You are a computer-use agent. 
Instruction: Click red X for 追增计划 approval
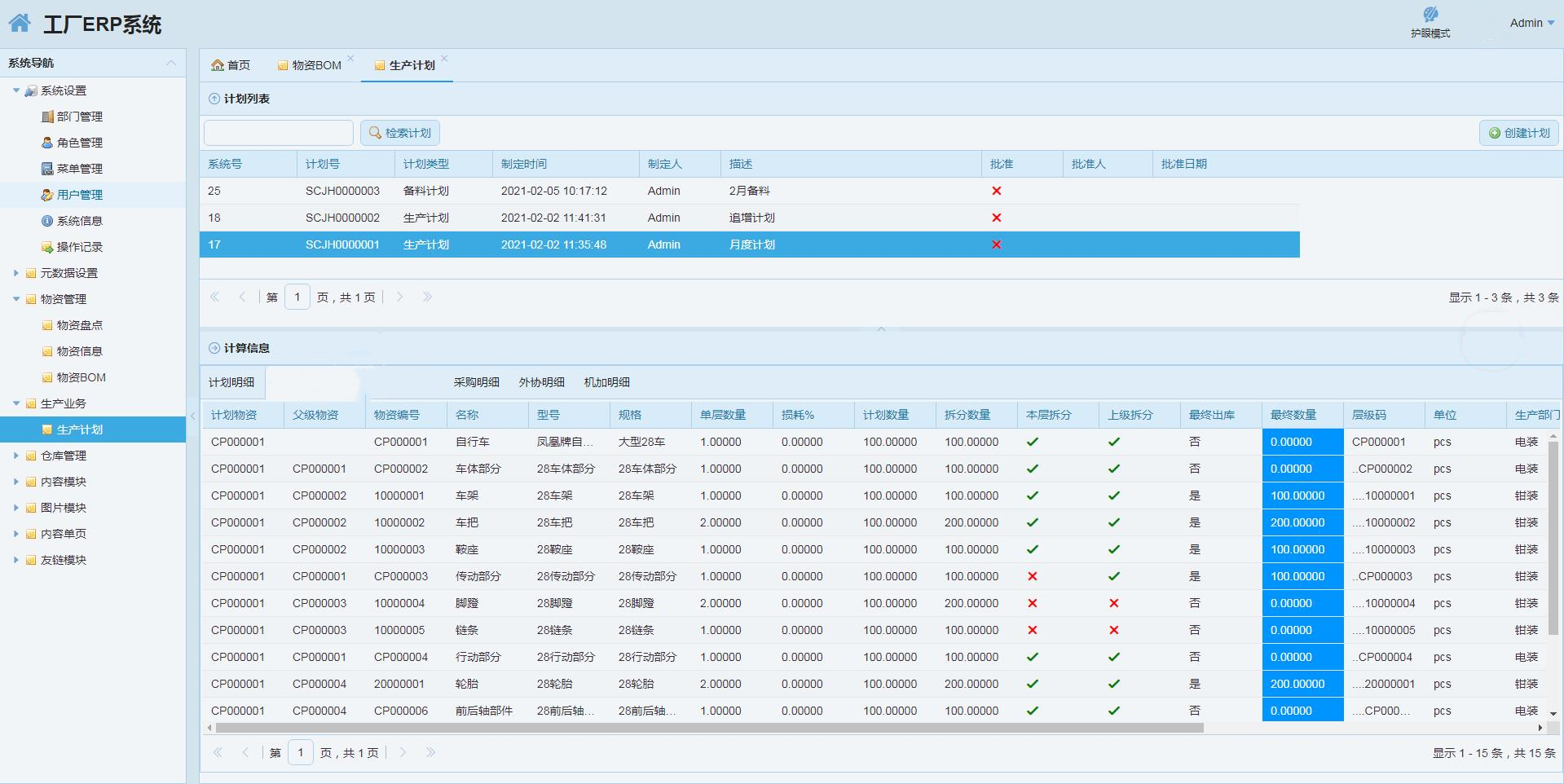pyautogui.click(x=996, y=218)
